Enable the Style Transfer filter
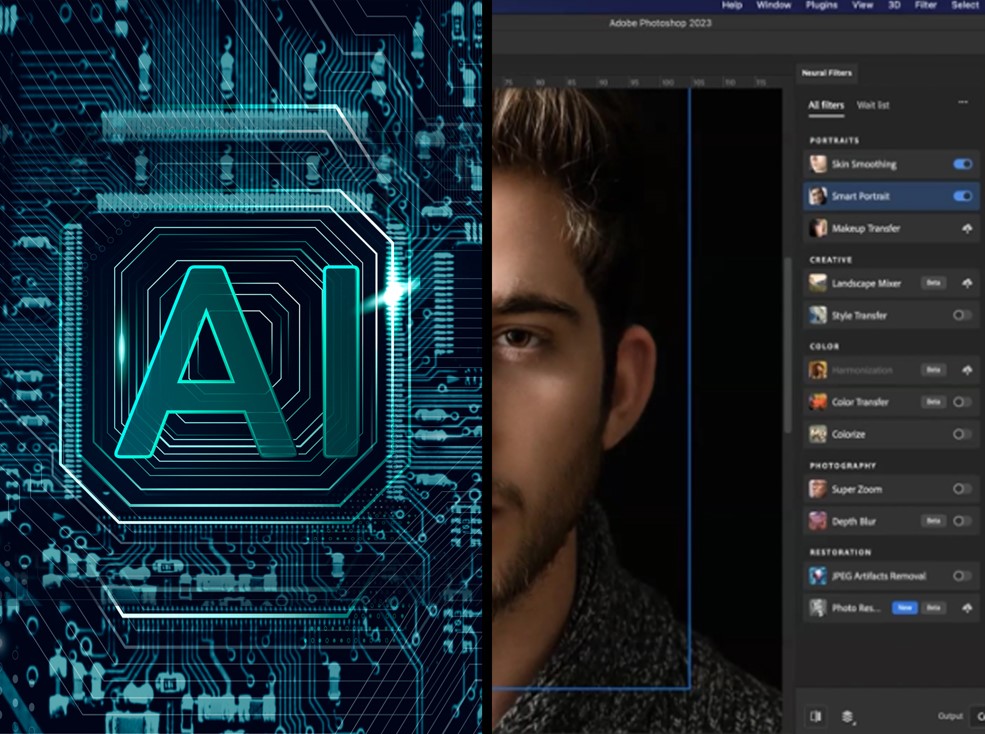The image size is (985, 734). [x=962, y=315]
